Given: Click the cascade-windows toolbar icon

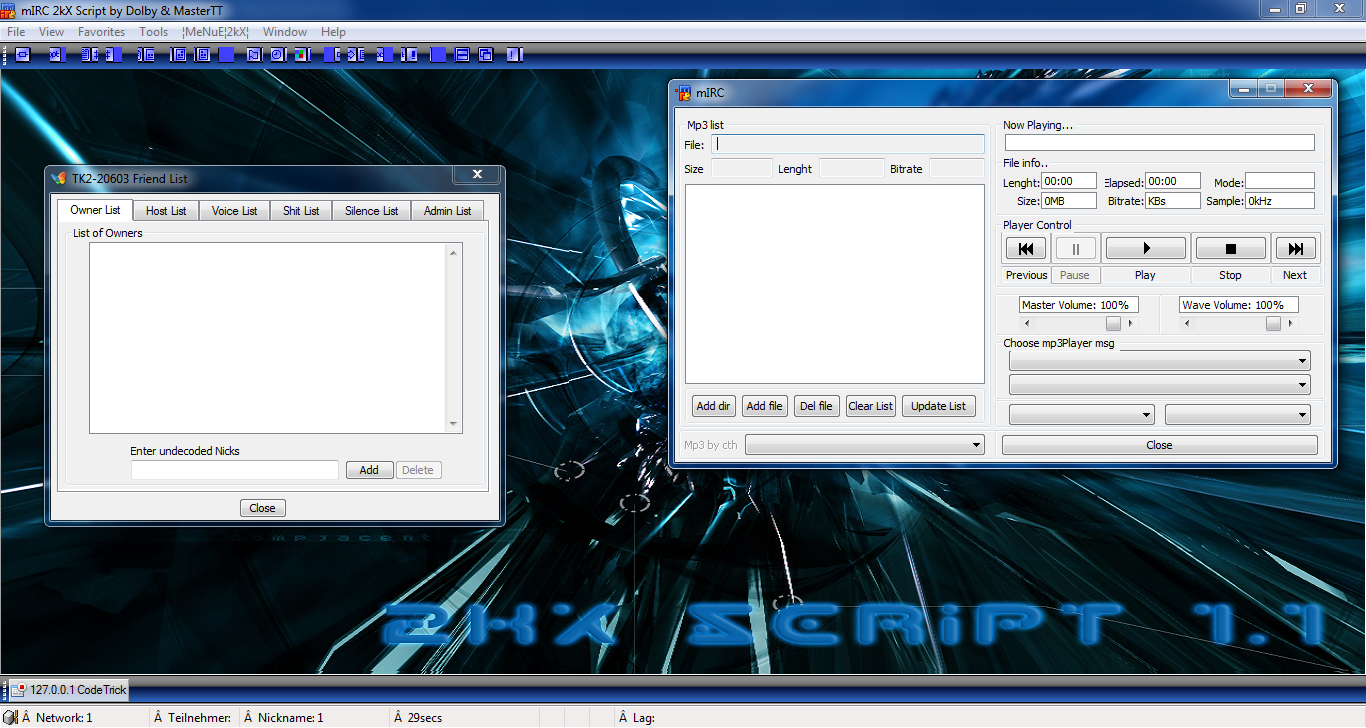Looking at the screenshot, I should [486, 55].
